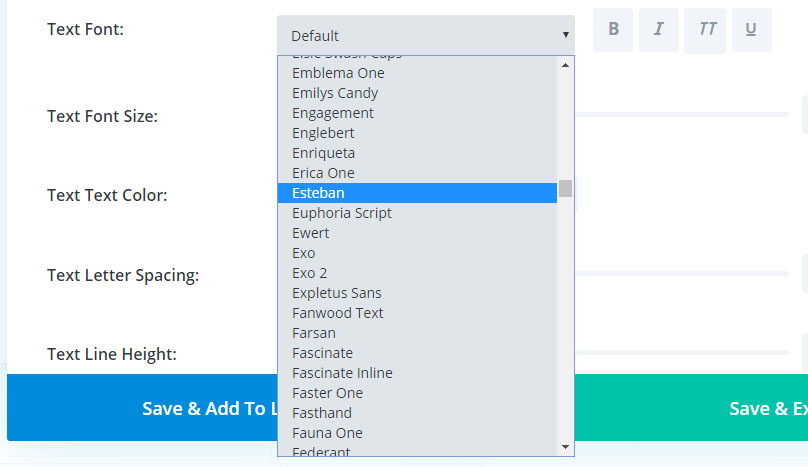Pick the Englebert font
808x467 pixels.
coord(323,133)
